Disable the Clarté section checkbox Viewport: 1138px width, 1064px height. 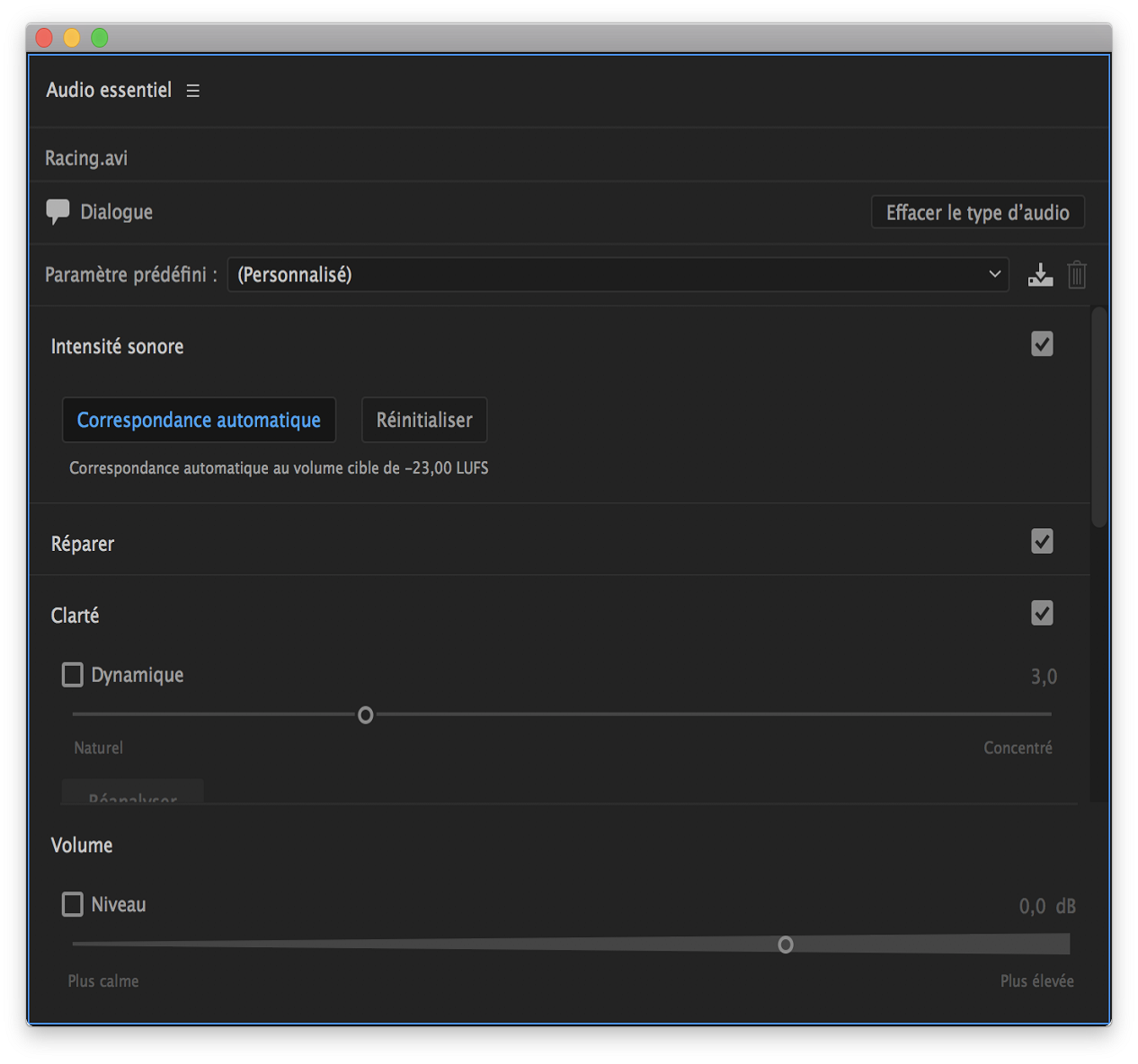click(1042, 614)
